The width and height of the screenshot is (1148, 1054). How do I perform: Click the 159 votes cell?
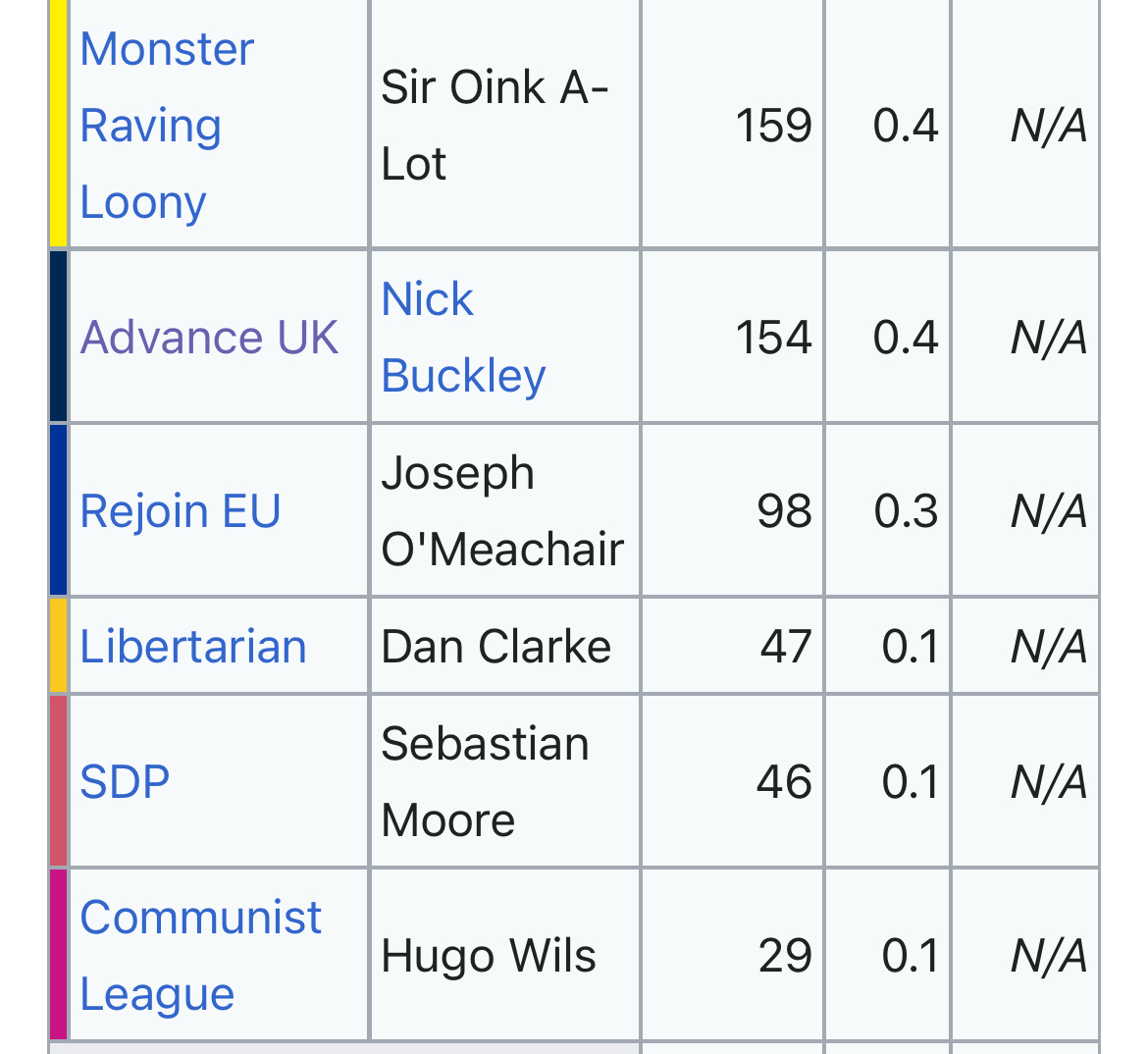pyautogui.click(x=774, y=126)
